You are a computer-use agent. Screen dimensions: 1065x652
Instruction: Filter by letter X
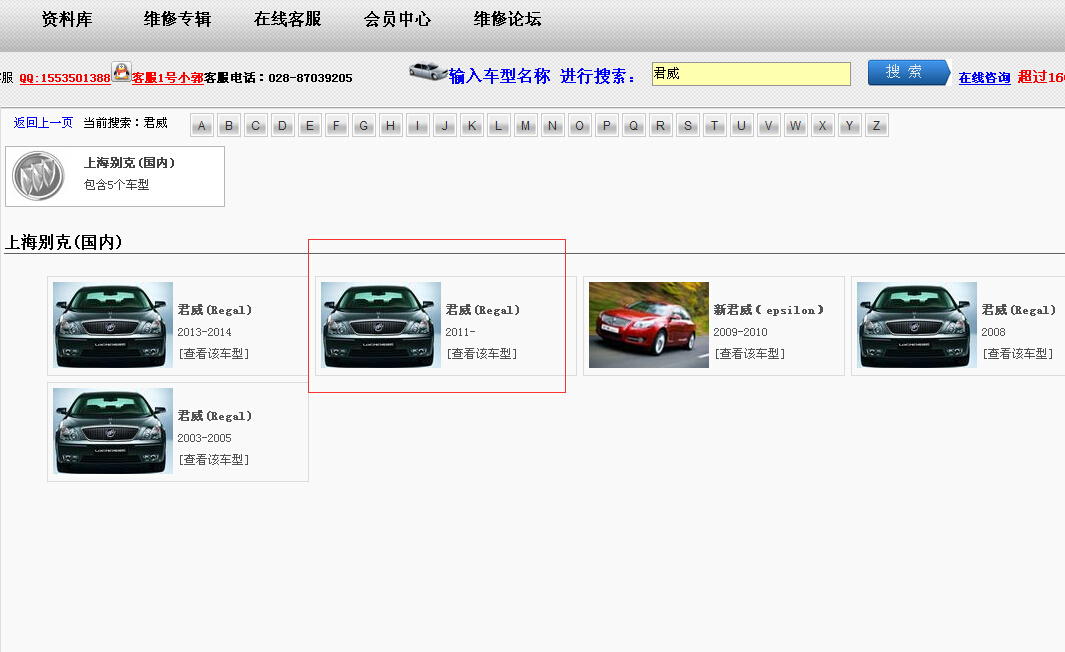point(822,126)
